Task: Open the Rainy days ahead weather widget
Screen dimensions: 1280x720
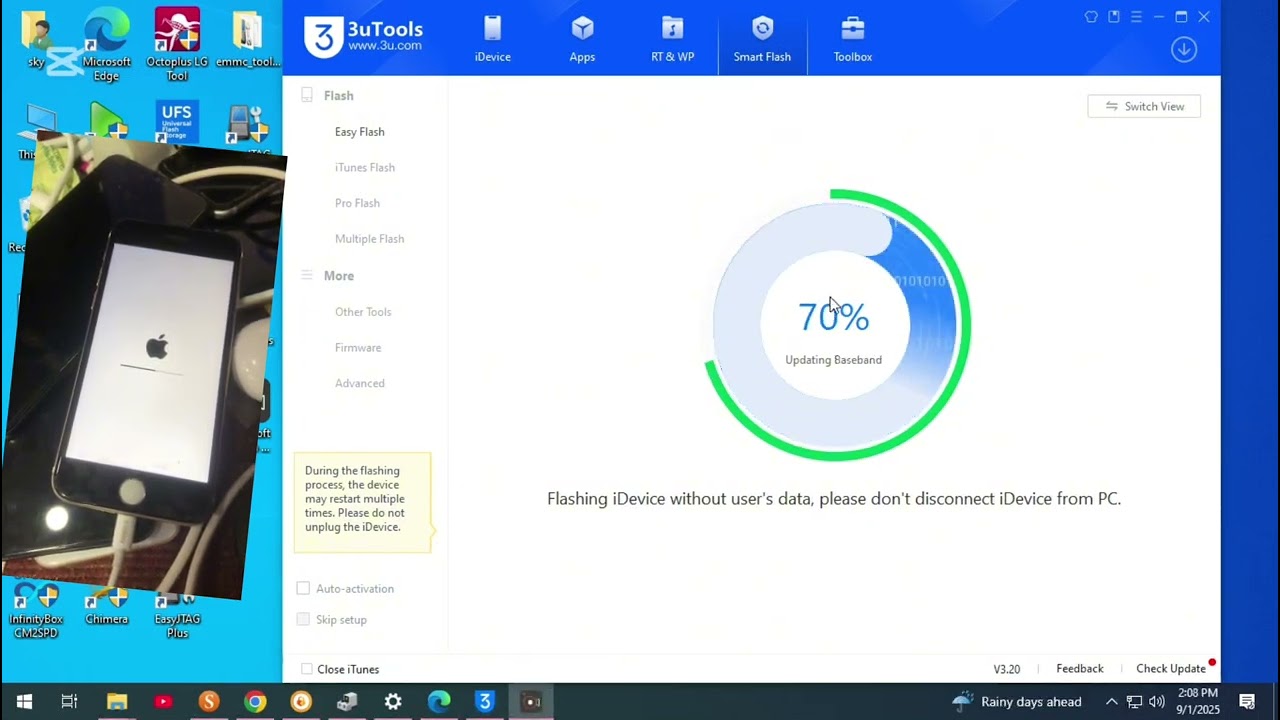Action: coord(1016,702)
